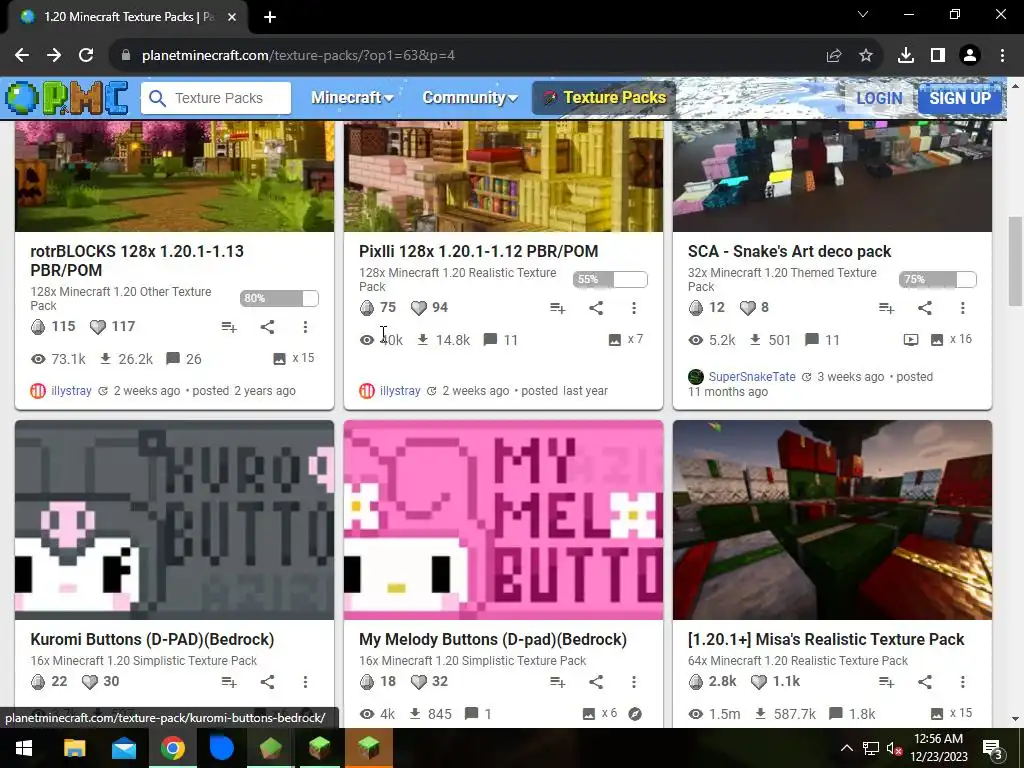This screenshot has width=1024, height=768.
Task: Share this page from the address bar
Action: click(834, 56)
